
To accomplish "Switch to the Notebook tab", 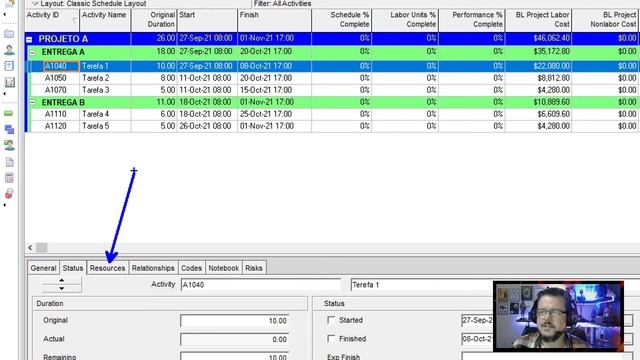I will coord(224,268).
